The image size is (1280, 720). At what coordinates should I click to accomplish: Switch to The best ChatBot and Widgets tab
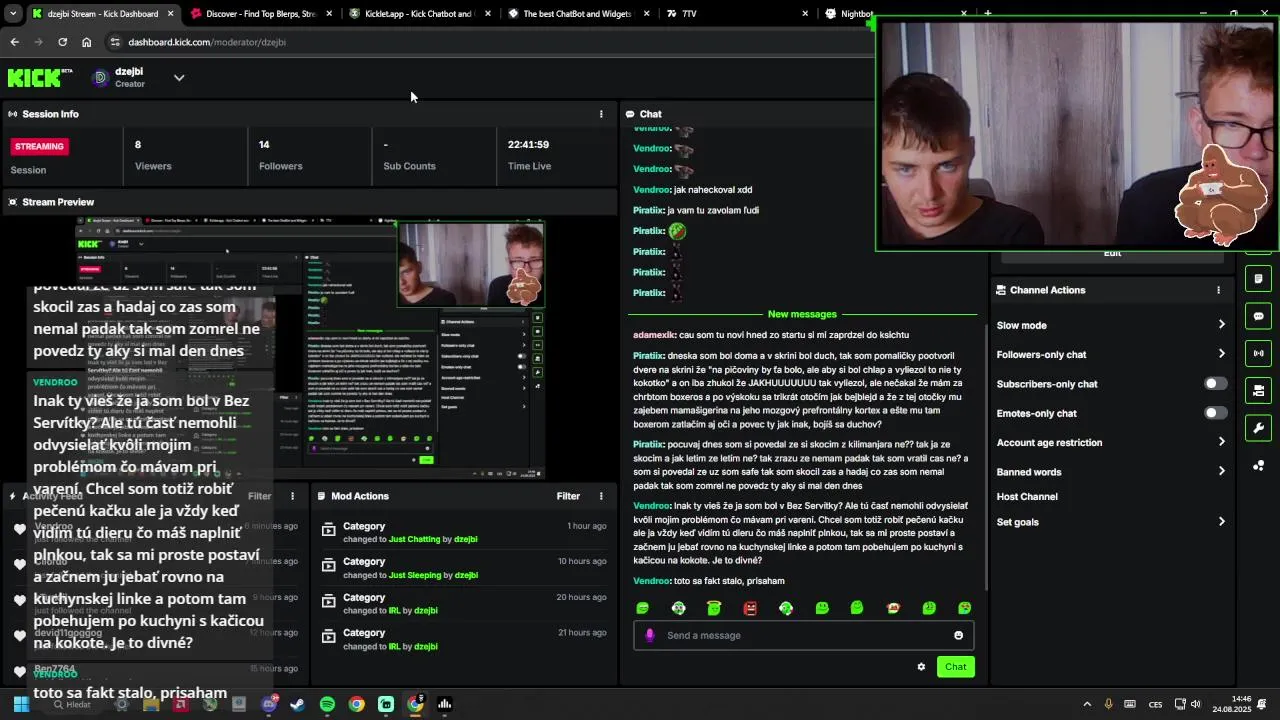click(578, 14)
